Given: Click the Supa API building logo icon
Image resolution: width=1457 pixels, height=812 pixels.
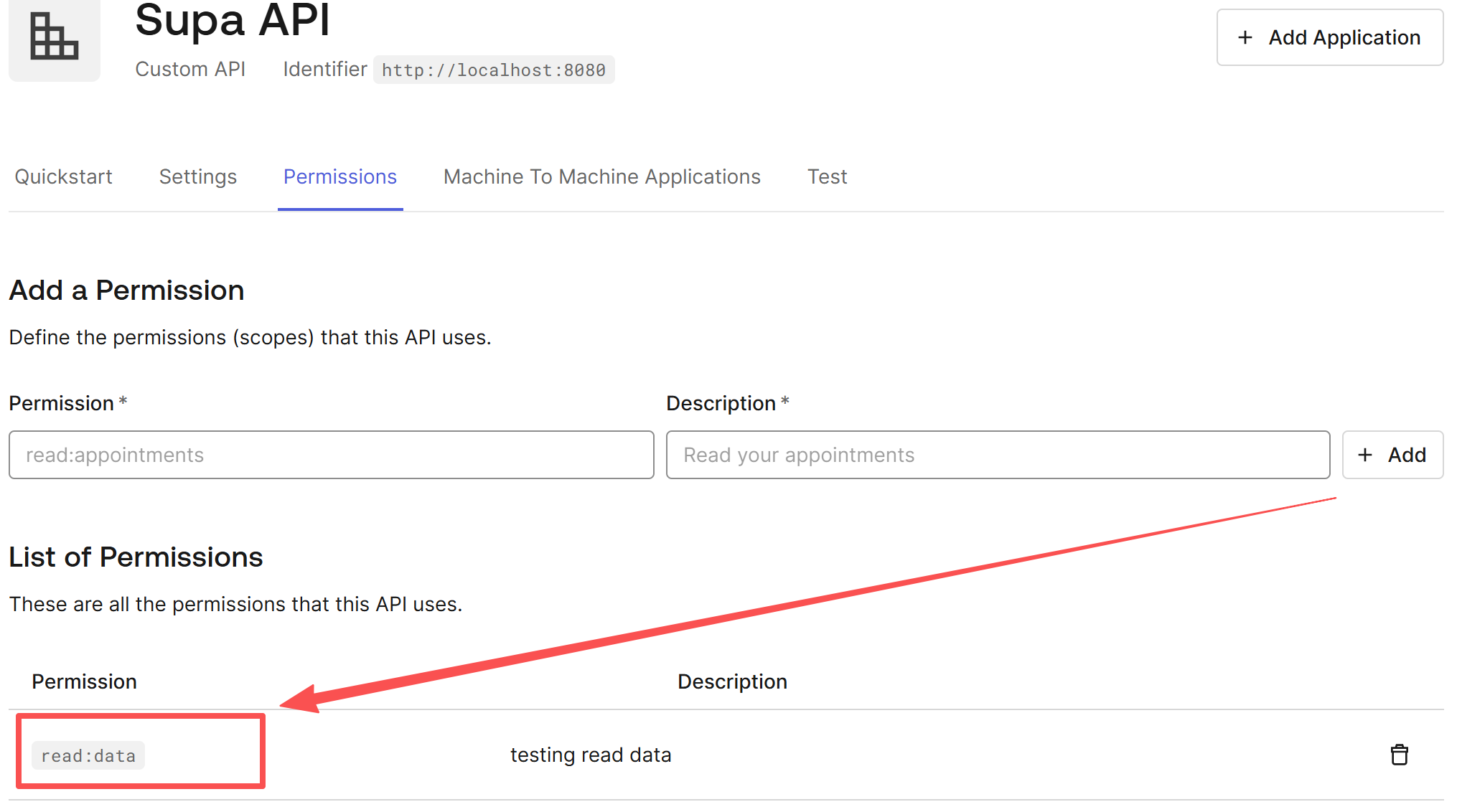Looking at the screenshot, I should click(54, 37).
